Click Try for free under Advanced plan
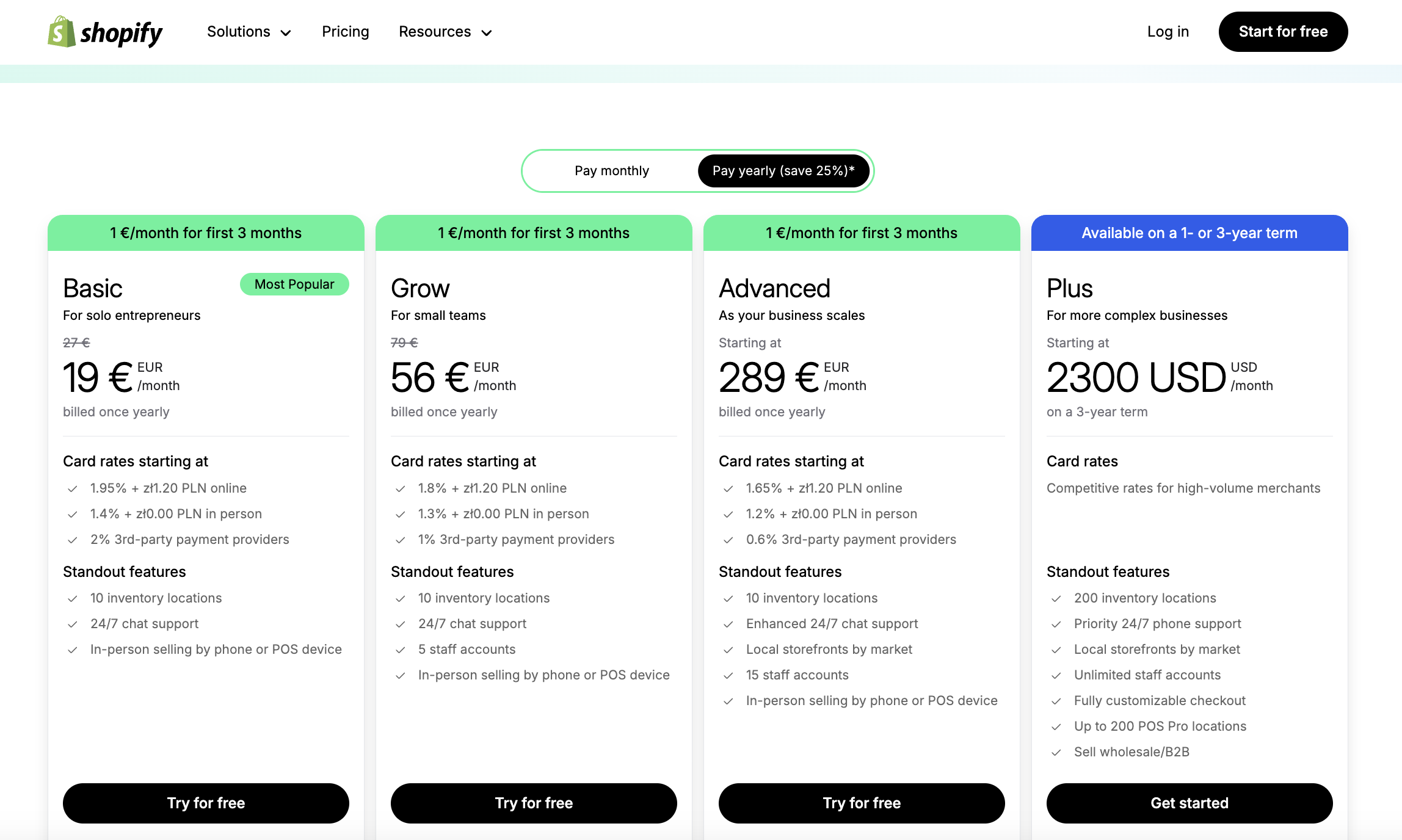The height and width of the screenshot is (840, 1402). pos(862,803)
